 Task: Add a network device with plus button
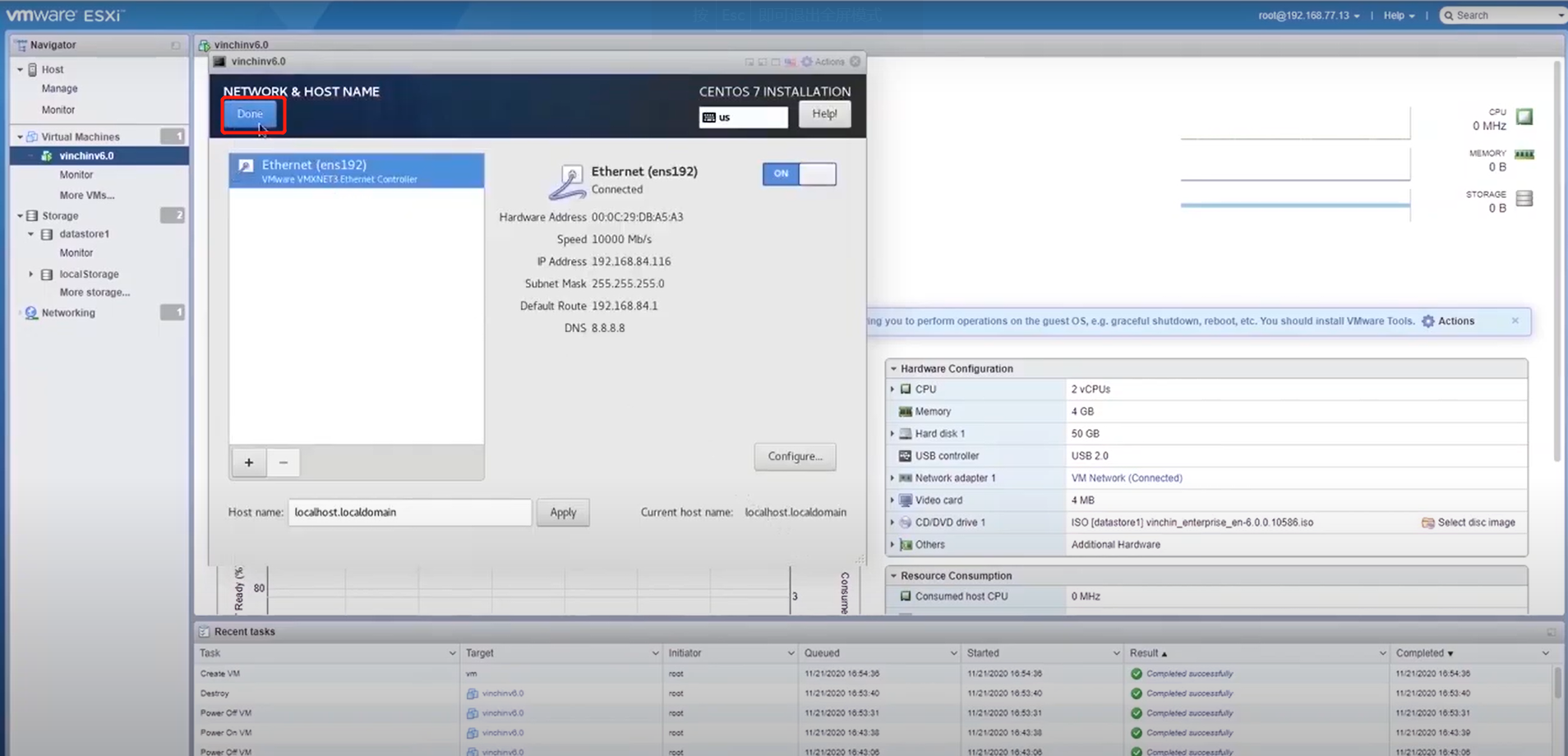(249, 463)
